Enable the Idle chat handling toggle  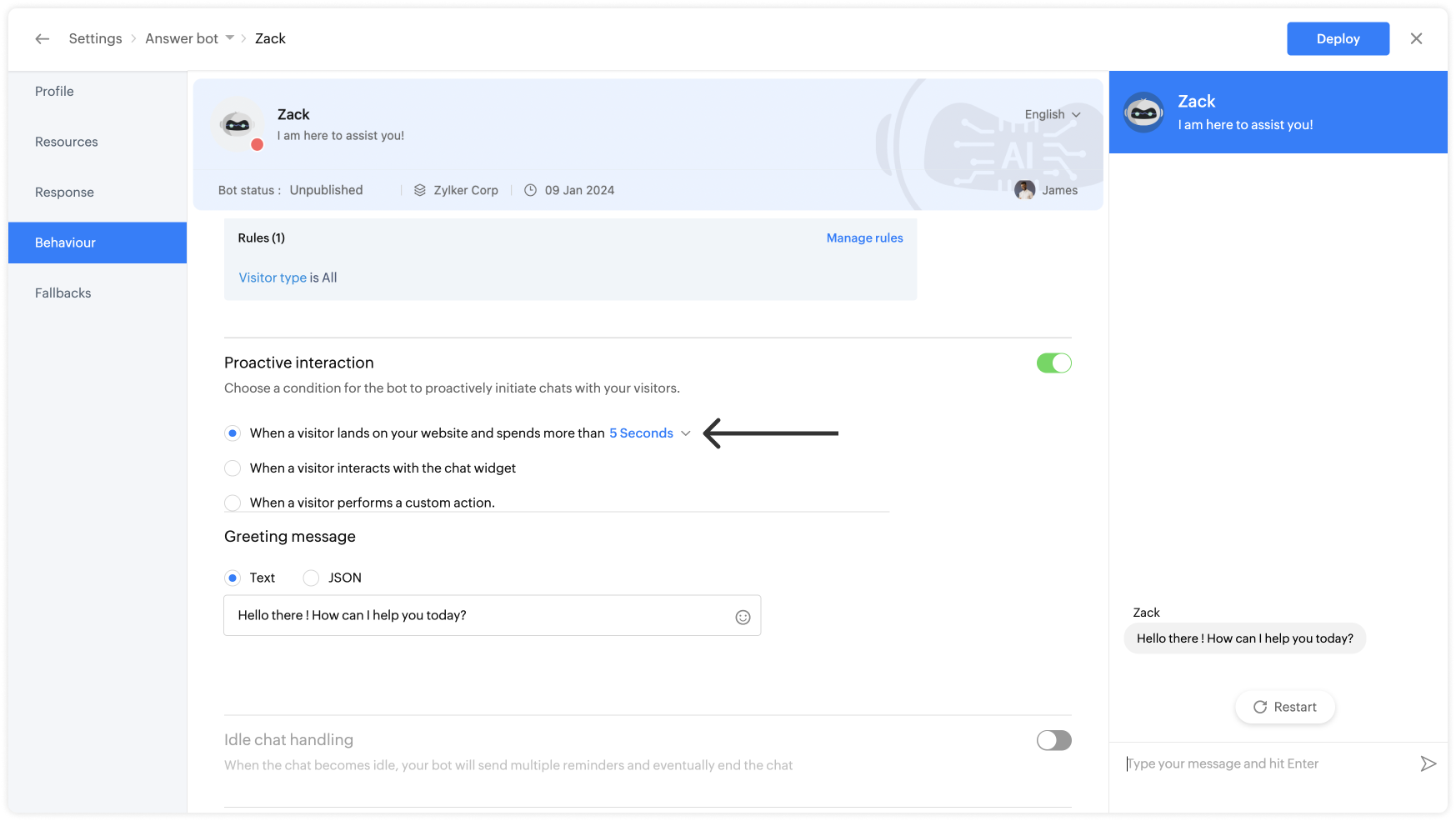[1053, 740]
